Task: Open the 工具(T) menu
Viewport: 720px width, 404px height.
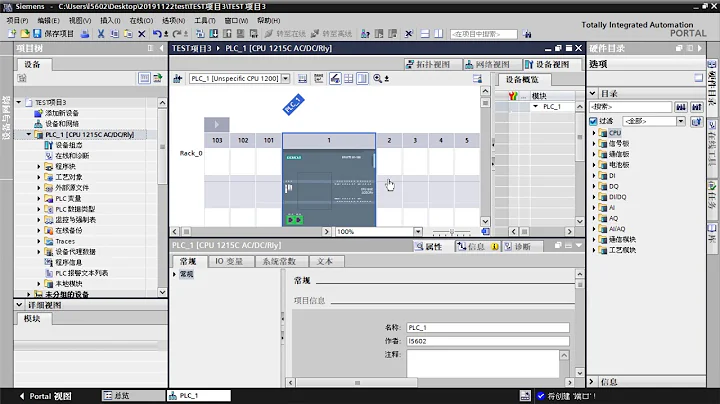Action: pos(205,21)
